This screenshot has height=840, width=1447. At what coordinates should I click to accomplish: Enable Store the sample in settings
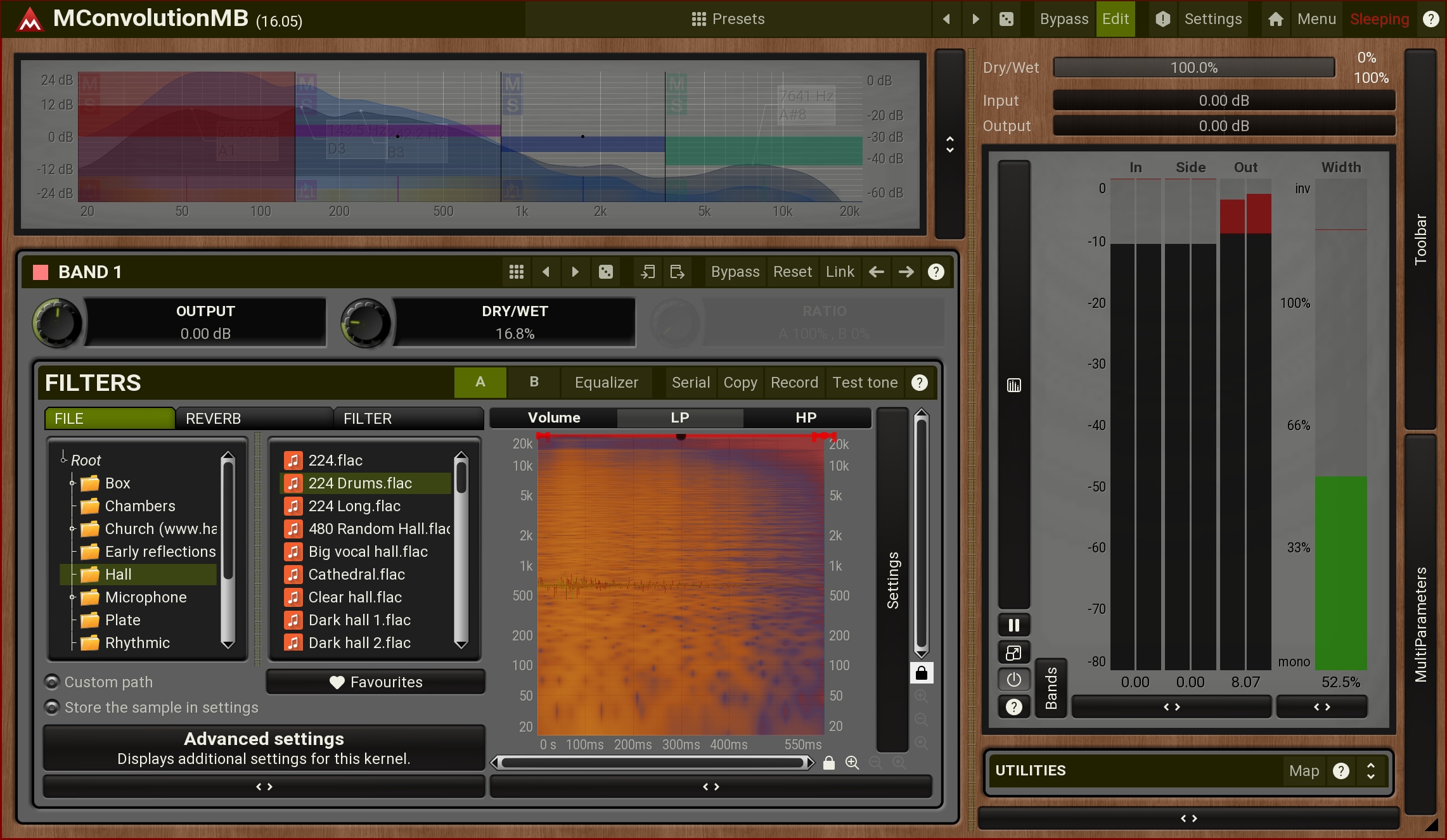click(53, 708)
